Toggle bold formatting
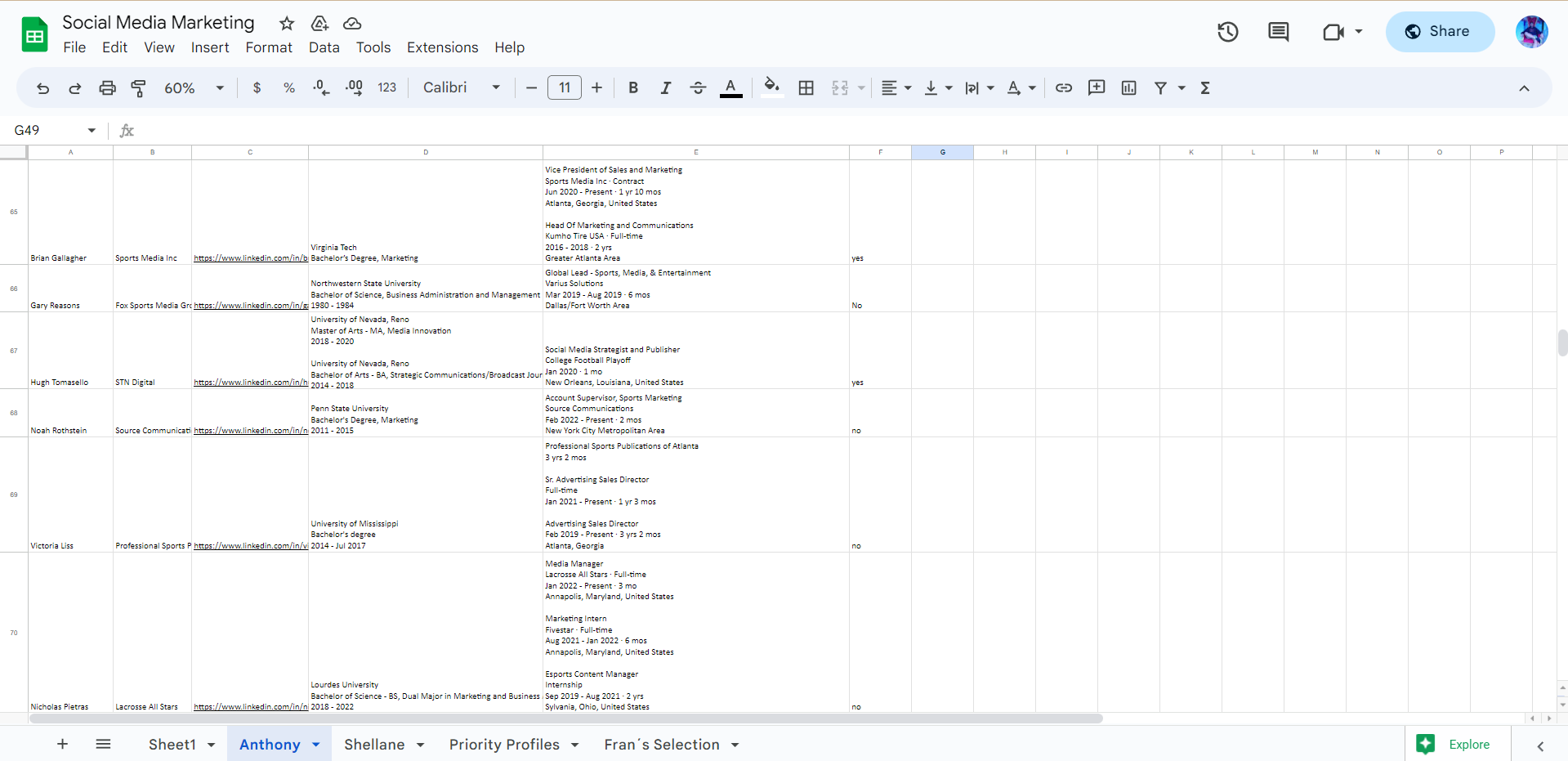The image size is (1568, 761). (x=633, y=88)
